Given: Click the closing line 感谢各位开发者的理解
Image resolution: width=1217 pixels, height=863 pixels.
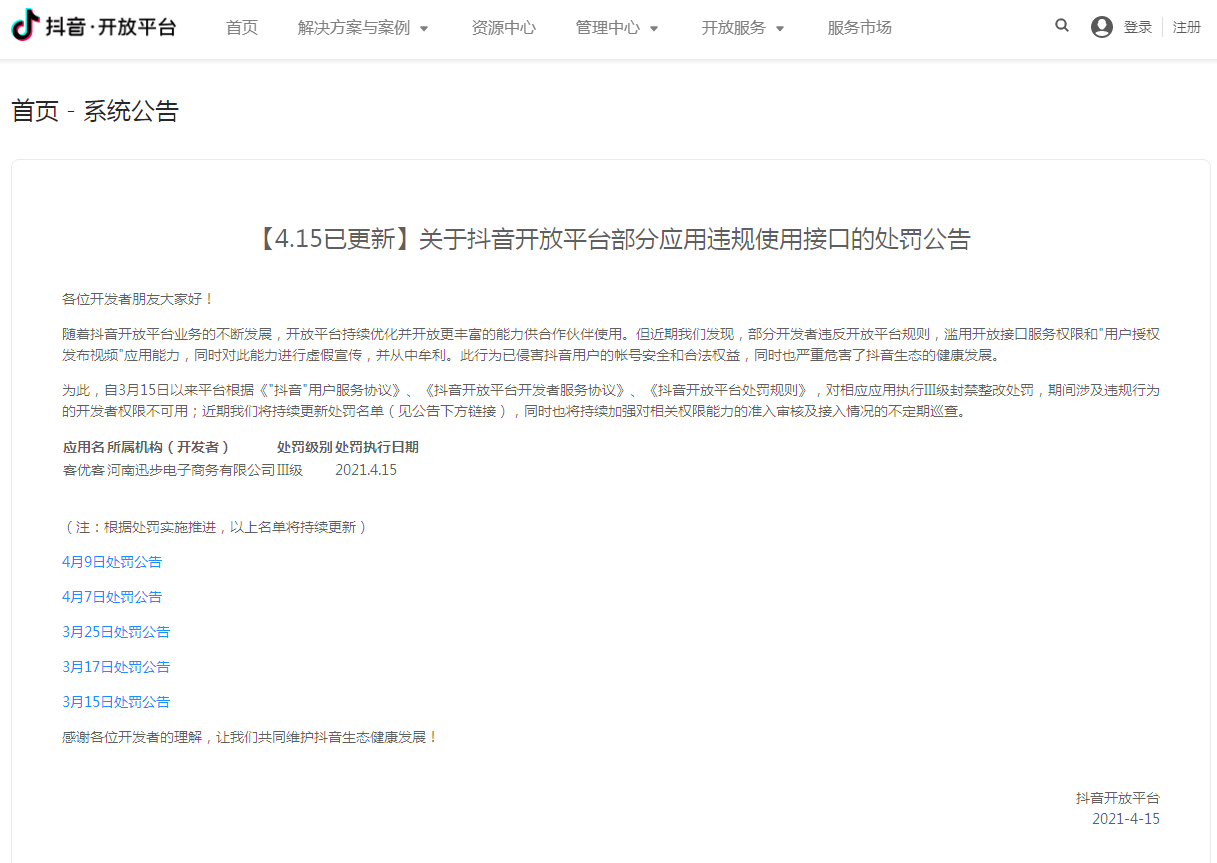Looking at the screenshot, I should (250, 737).
